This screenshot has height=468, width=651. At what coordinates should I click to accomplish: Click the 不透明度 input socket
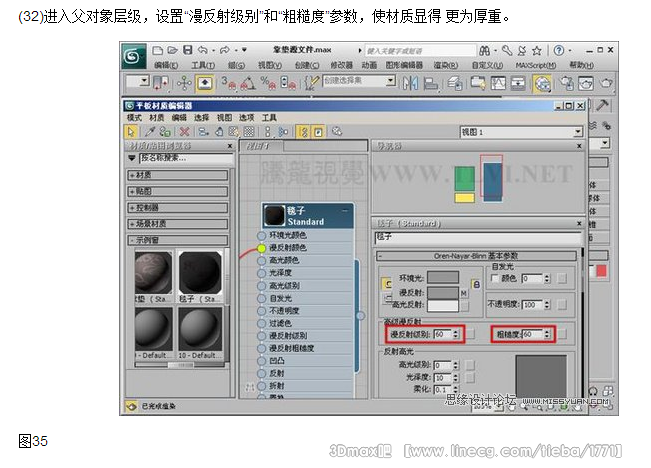click(x=261, y=311)
